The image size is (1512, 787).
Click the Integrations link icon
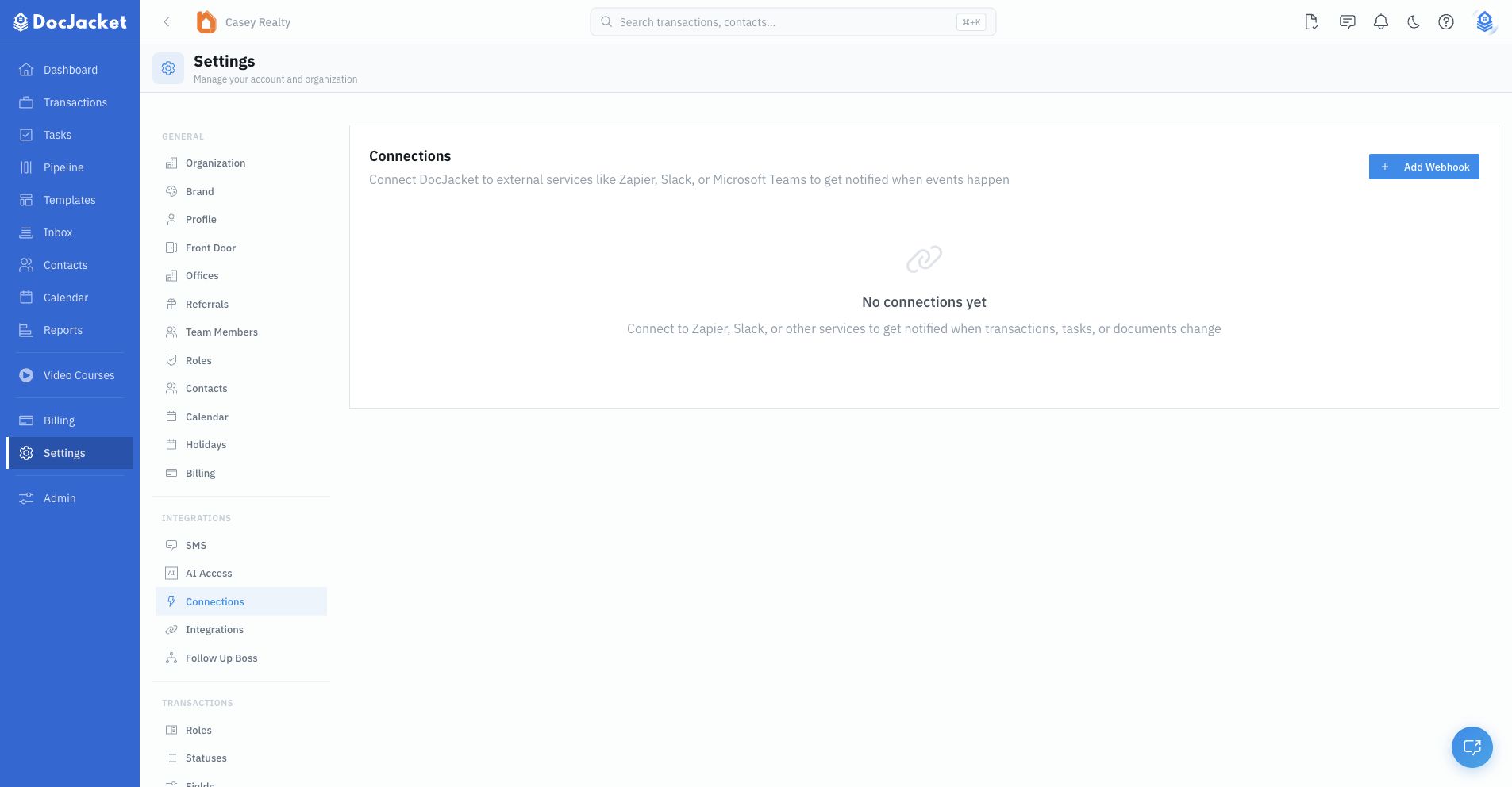pyautogui.click(x=171, y=630)
